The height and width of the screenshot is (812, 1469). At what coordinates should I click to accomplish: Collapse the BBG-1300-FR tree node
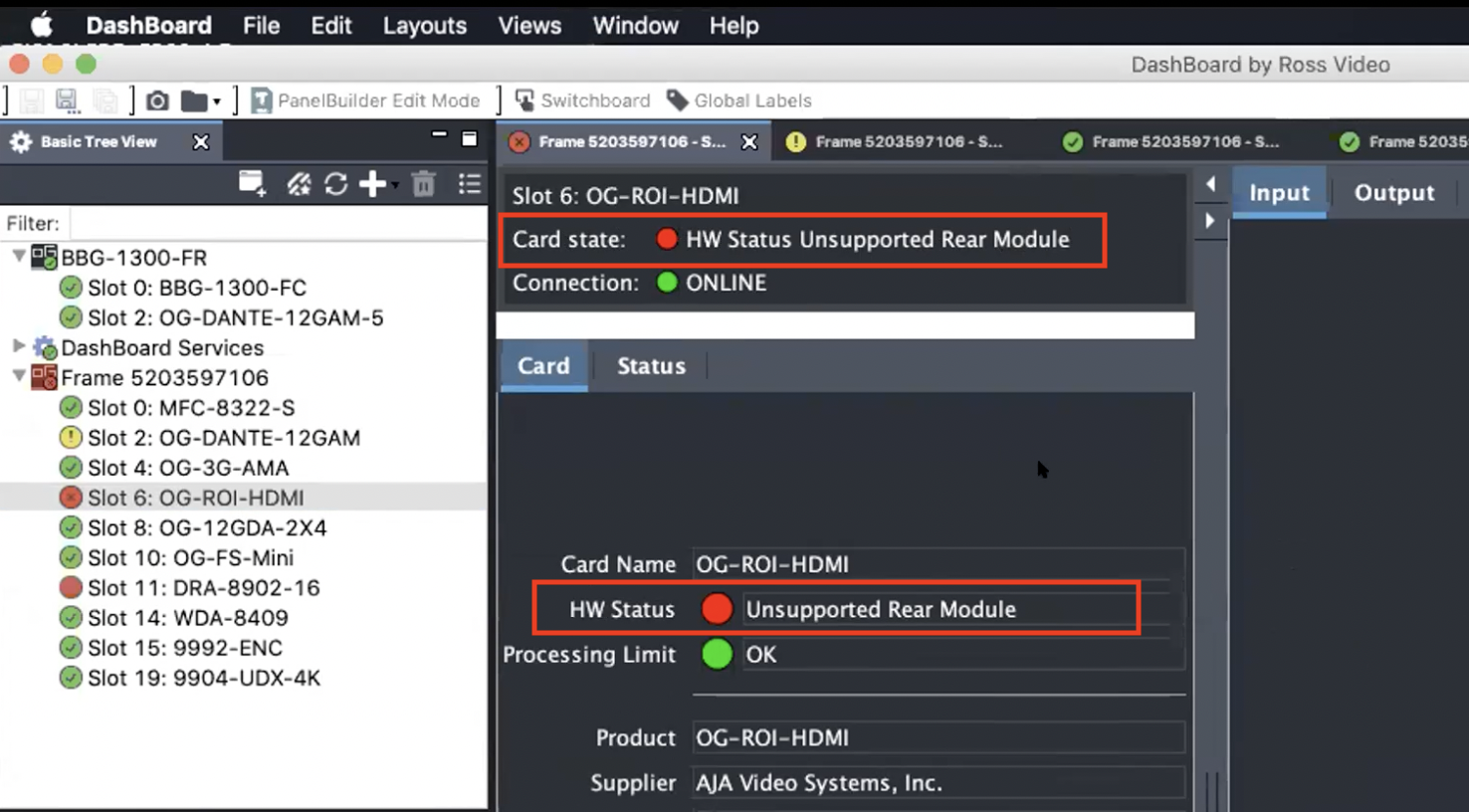18,257
